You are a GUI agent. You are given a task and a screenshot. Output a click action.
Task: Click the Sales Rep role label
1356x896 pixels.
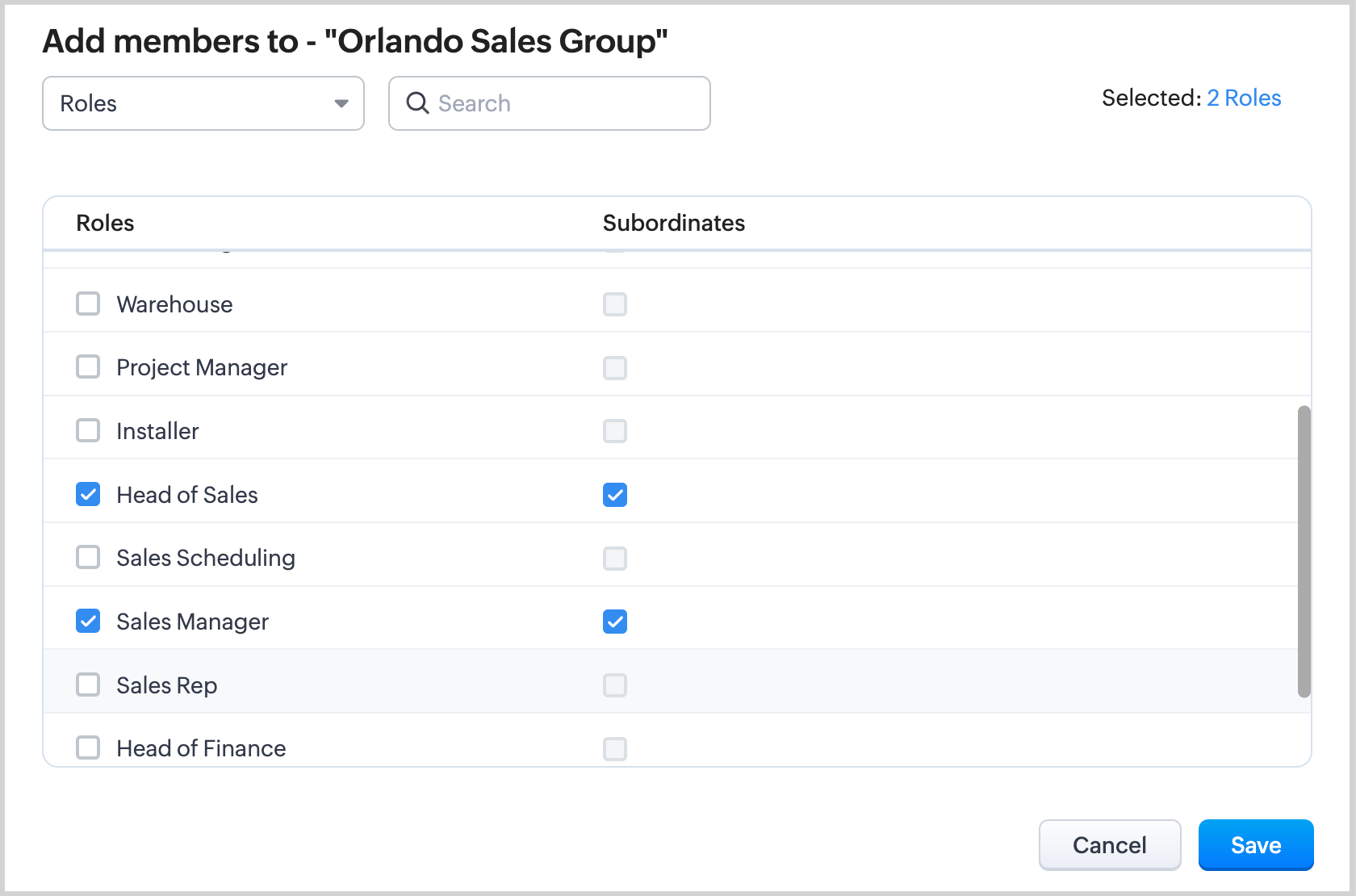pos(166,685)
